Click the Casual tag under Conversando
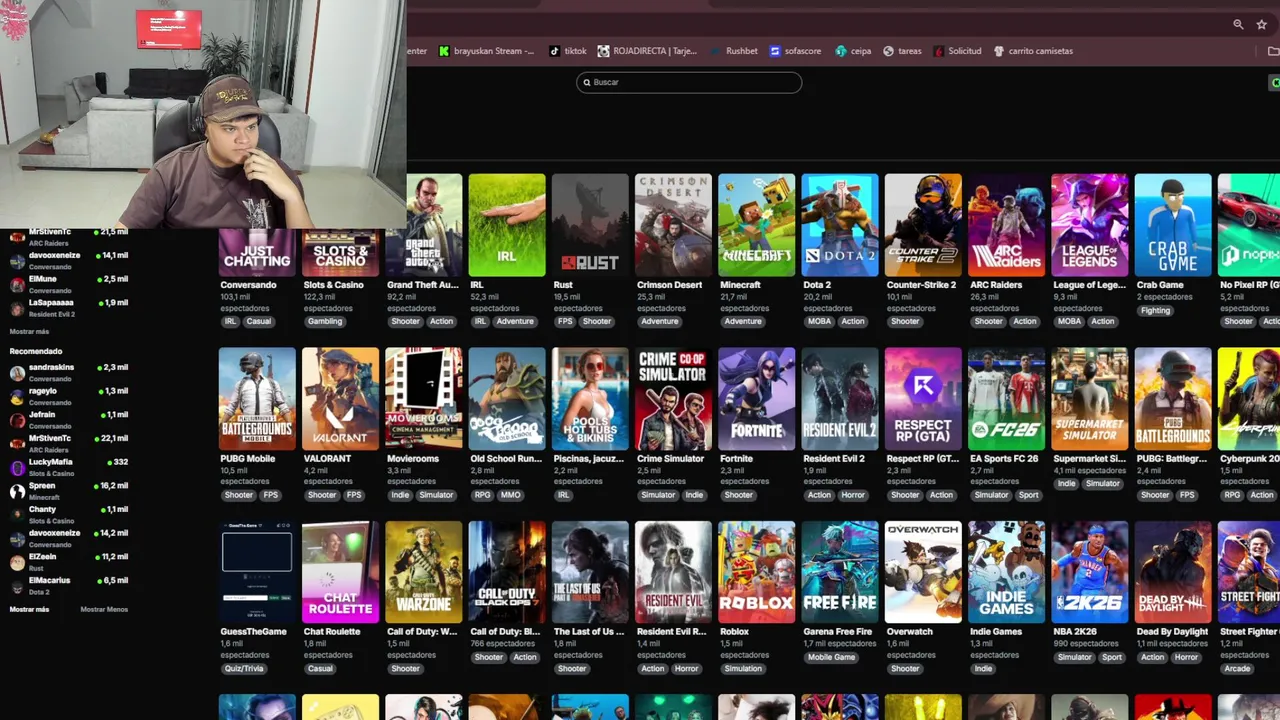 [x=259, y=321]
